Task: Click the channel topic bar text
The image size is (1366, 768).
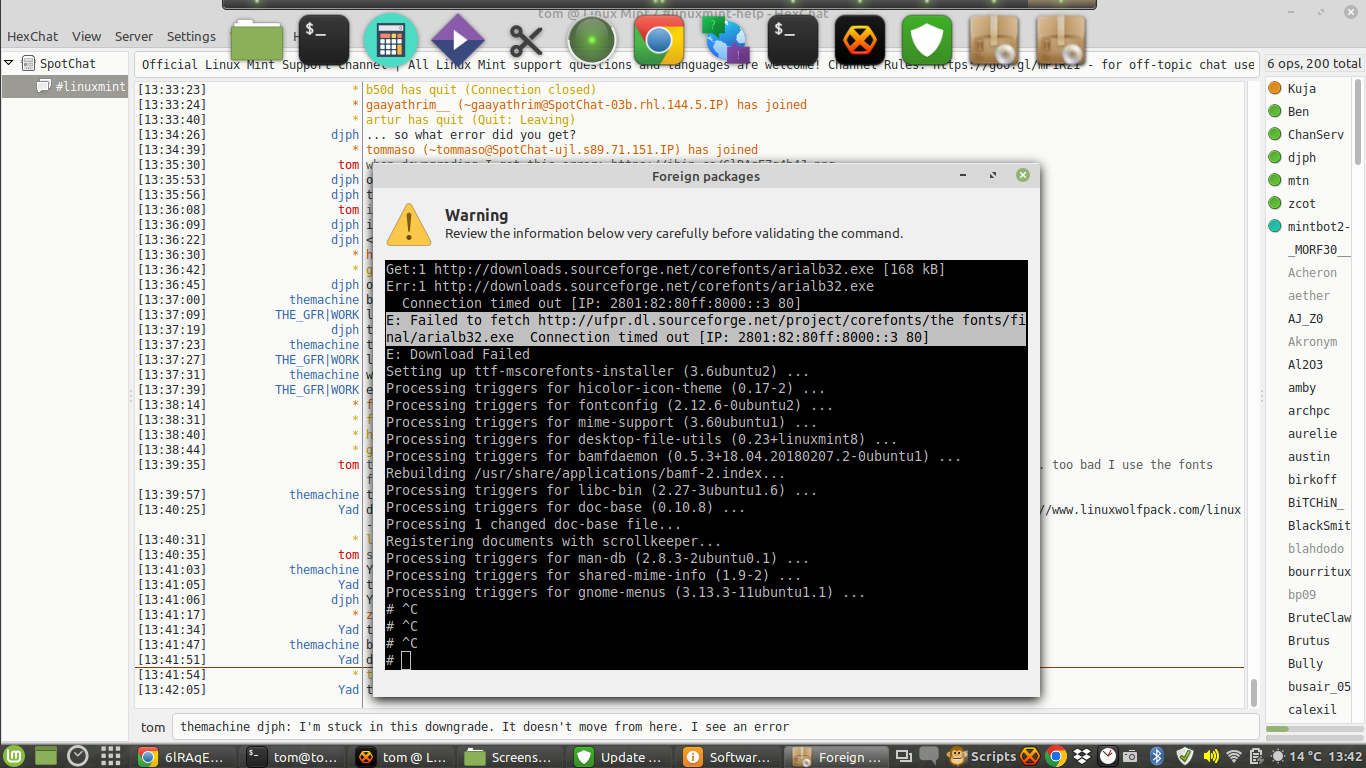Action: [698, 64]
